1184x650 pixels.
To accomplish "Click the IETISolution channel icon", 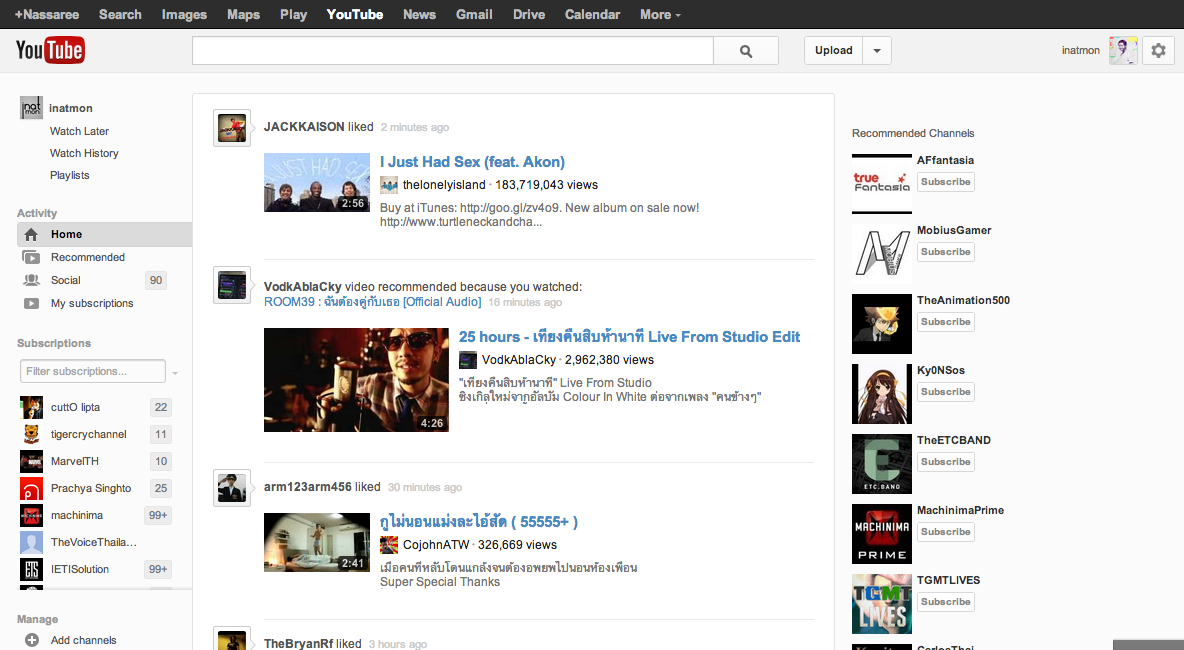I will pyautogui.click(x=31, y=569).
